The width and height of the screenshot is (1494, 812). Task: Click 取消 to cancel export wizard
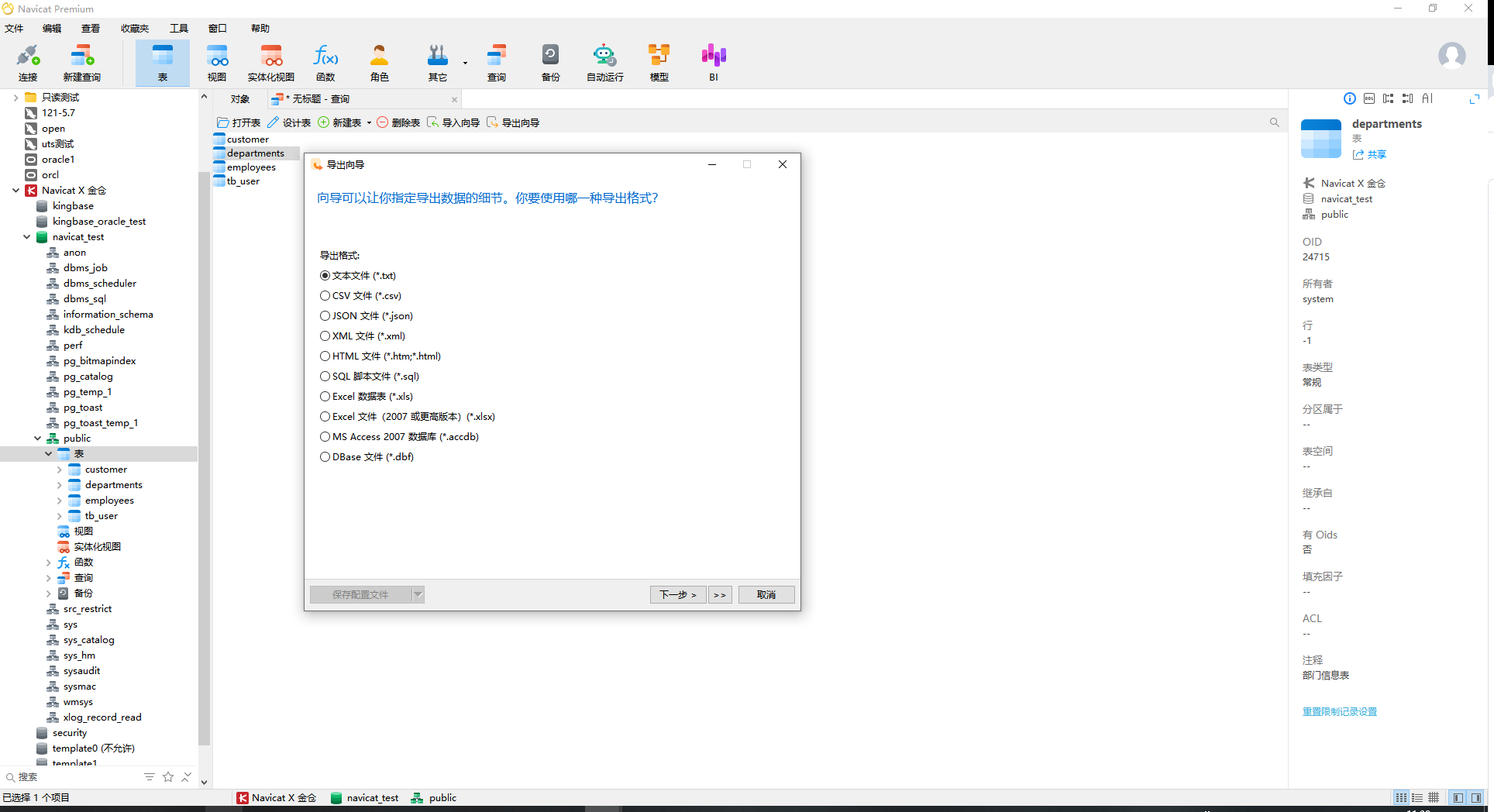point(766,594)
